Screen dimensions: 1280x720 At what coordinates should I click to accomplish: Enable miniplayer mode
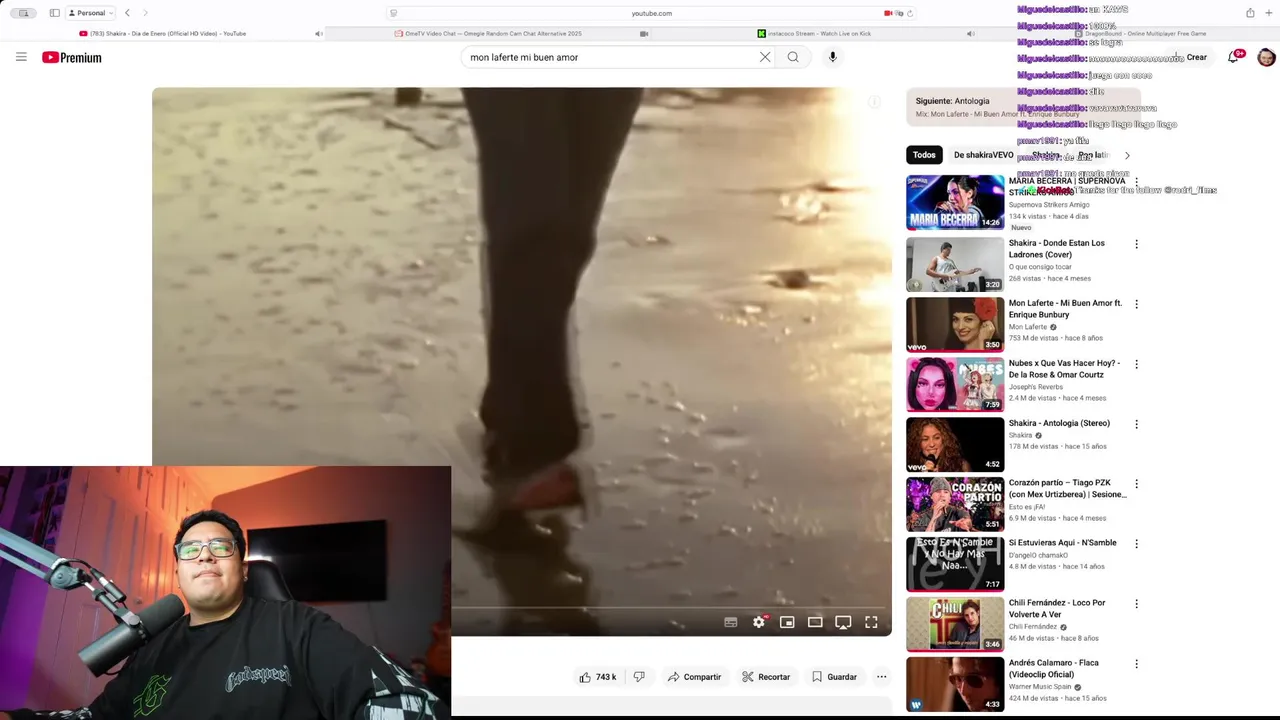pyautogui.click(x=787, y=622)
